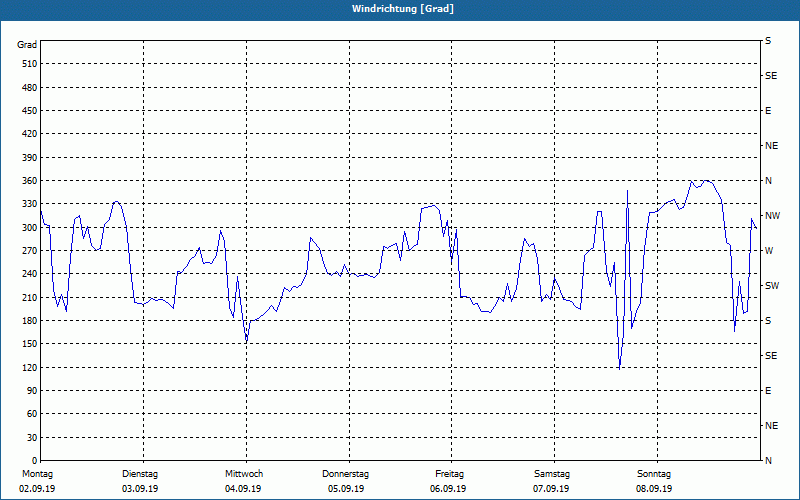Click the date 06.09.19
Screen dimensions: 800x500
[448, 489]
